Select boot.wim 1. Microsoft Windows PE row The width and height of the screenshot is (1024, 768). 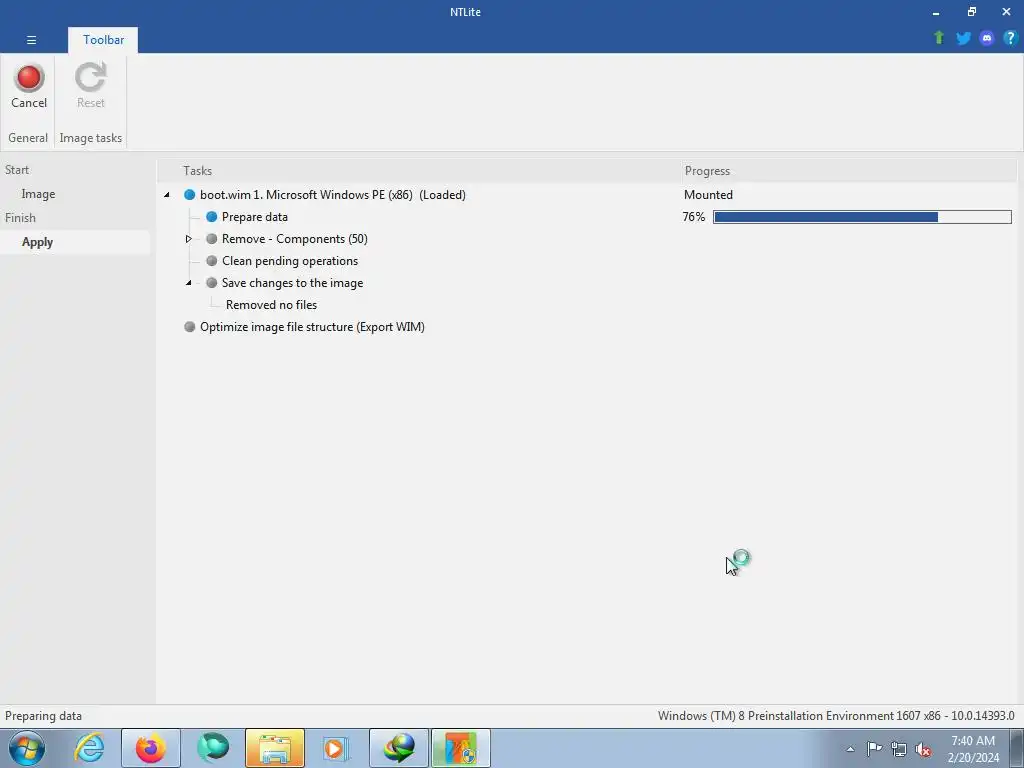coord(332,195)
